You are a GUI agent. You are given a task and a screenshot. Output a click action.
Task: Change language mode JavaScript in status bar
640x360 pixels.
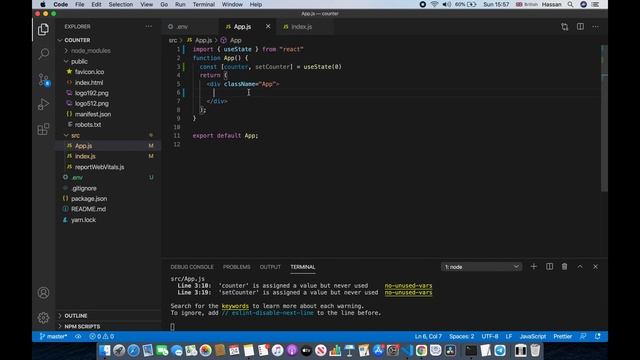tap(533, 337)
